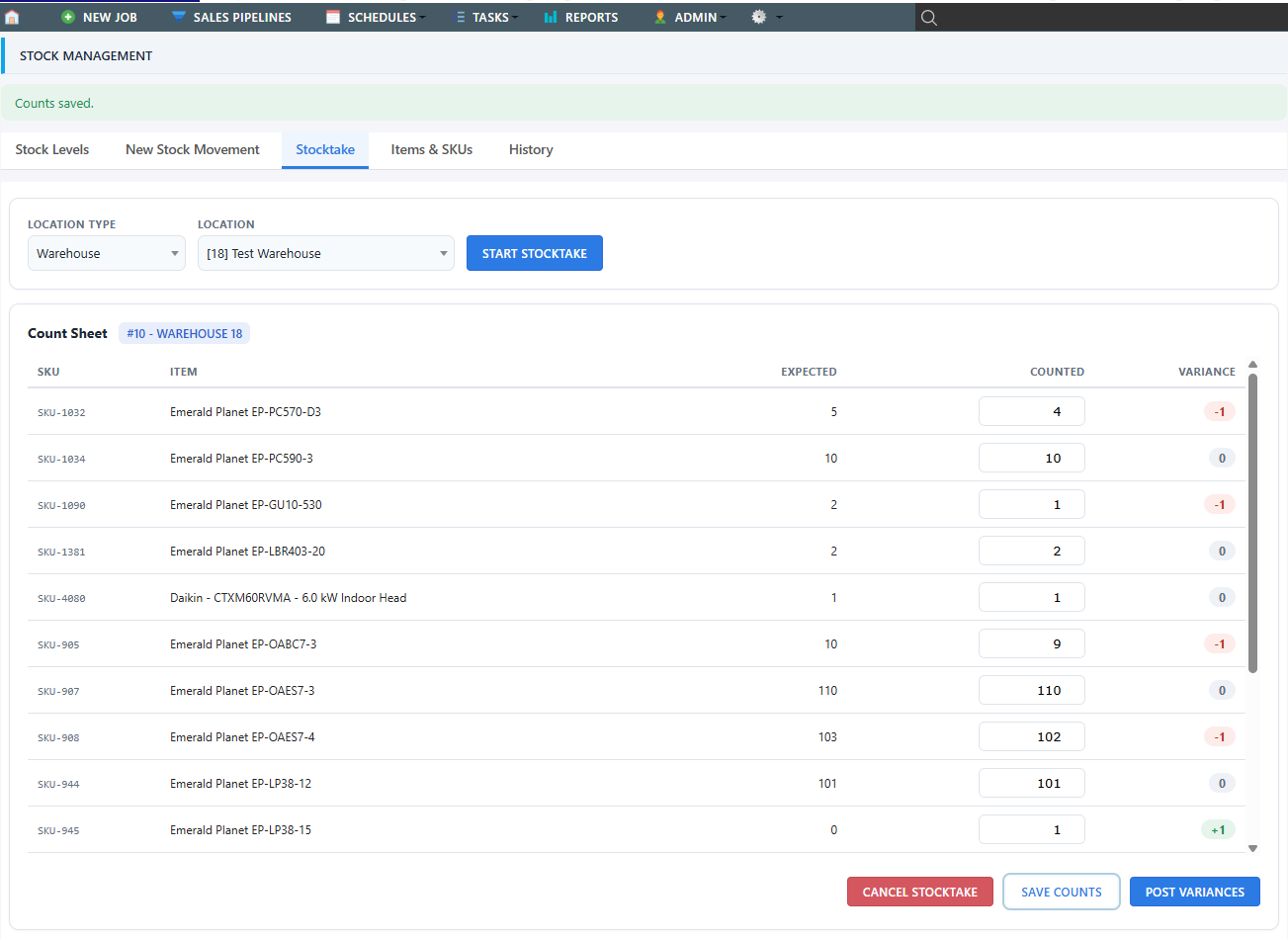Click item name Emerald Planet EP-PC570-D3
This screenshot has width=1288, height=939.
[x=245, y=411]
